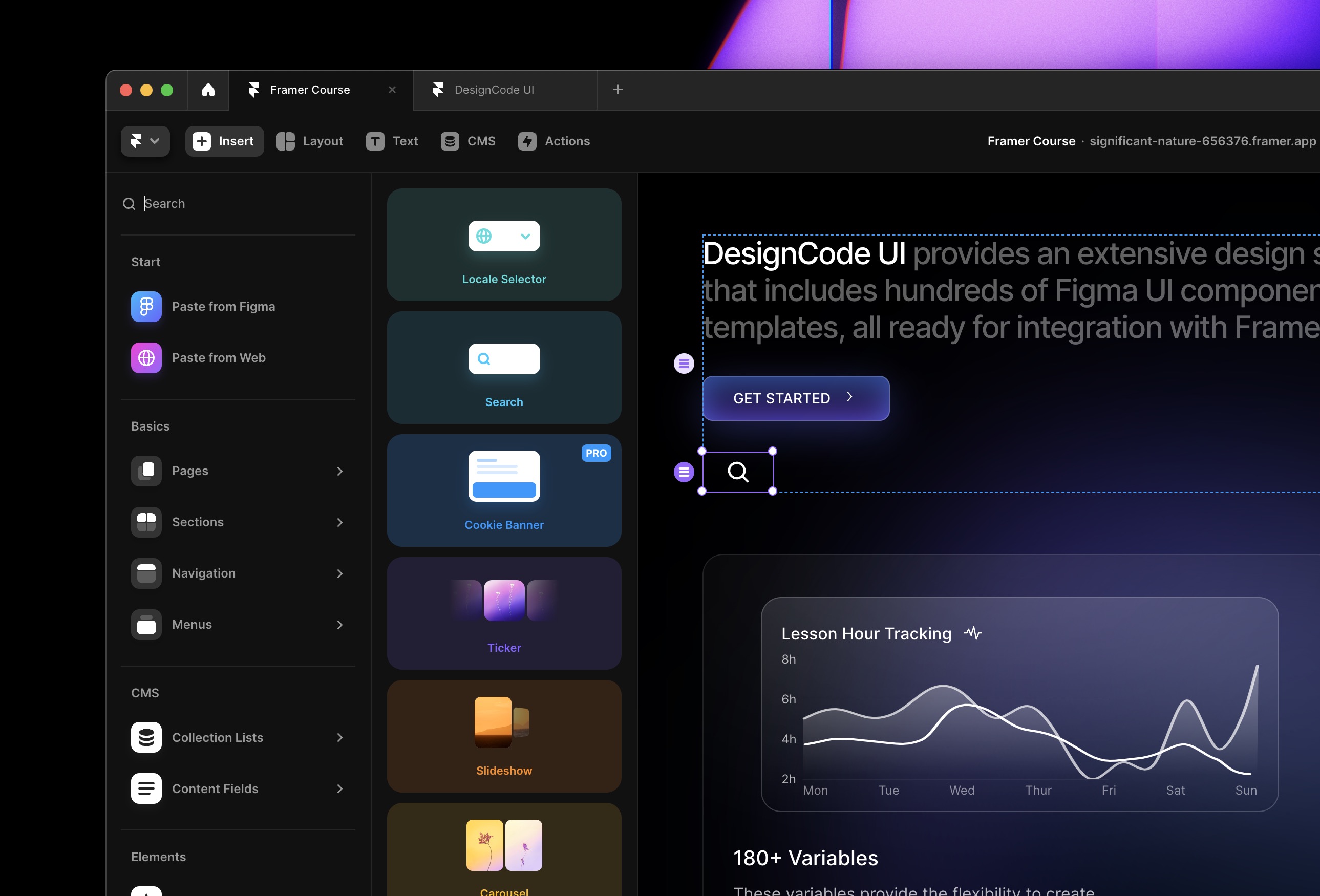
Task: Click the top-left resize handle of selection
Action: click(x=702, y=452)
